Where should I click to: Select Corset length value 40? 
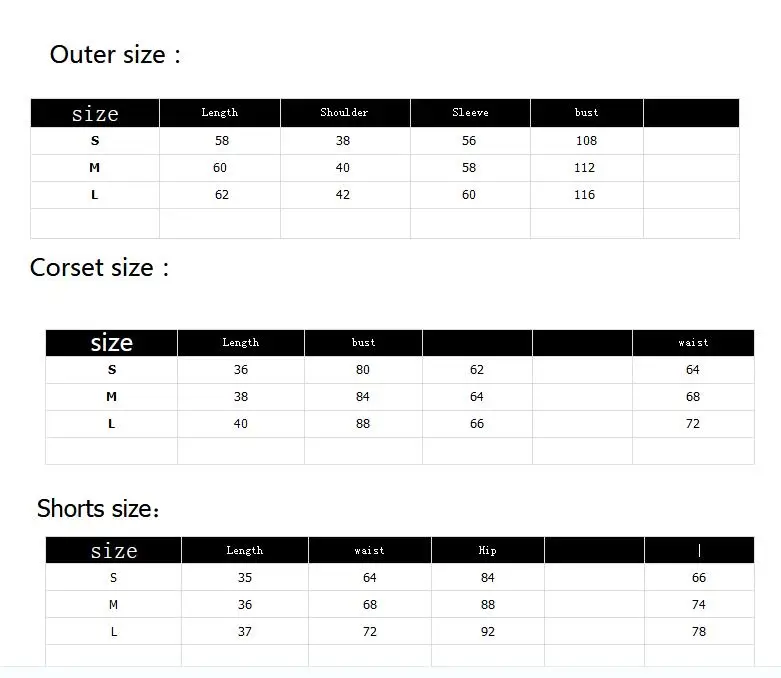click(x=241, y=424)
